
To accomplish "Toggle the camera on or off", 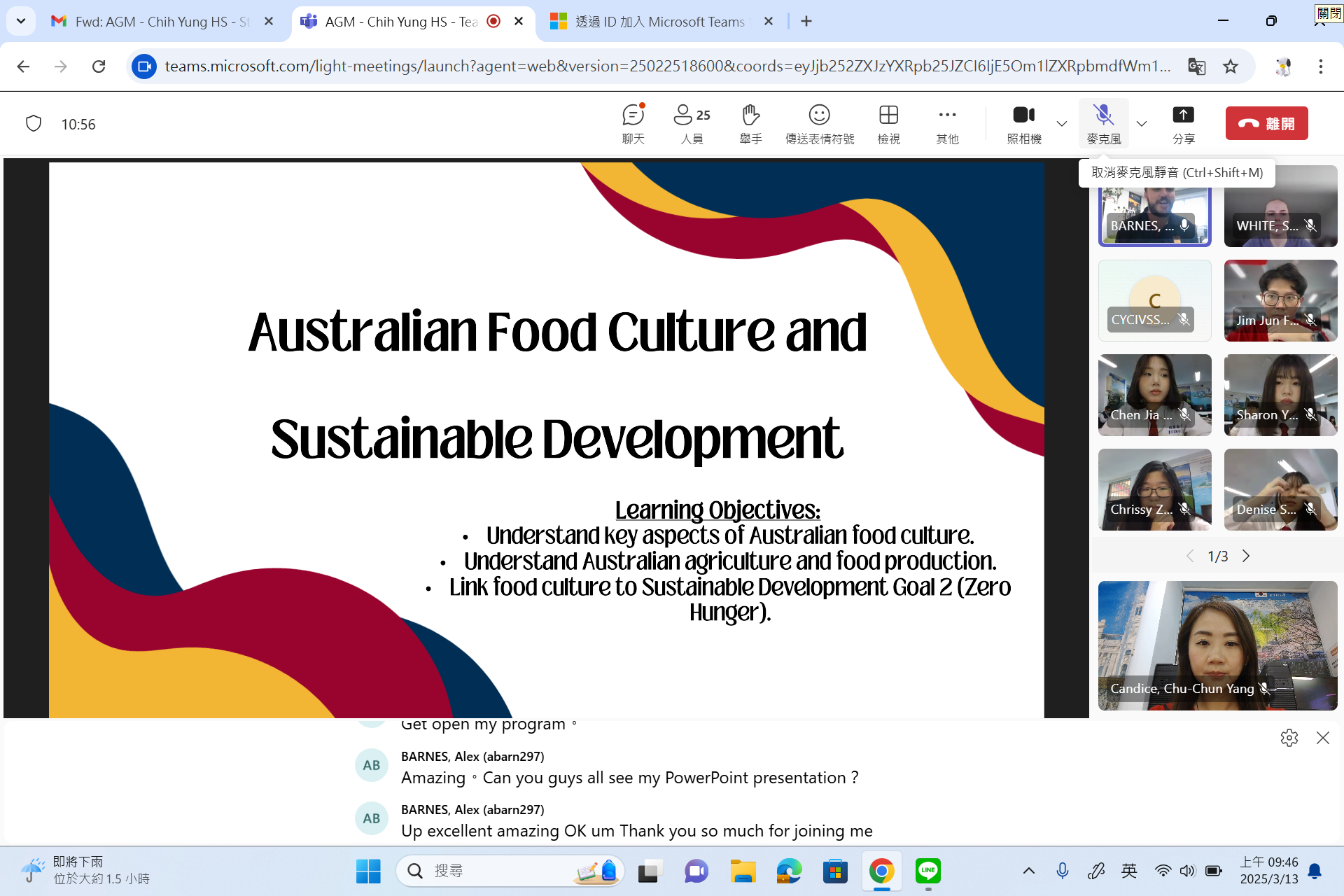I will (x=1023, y=124).
